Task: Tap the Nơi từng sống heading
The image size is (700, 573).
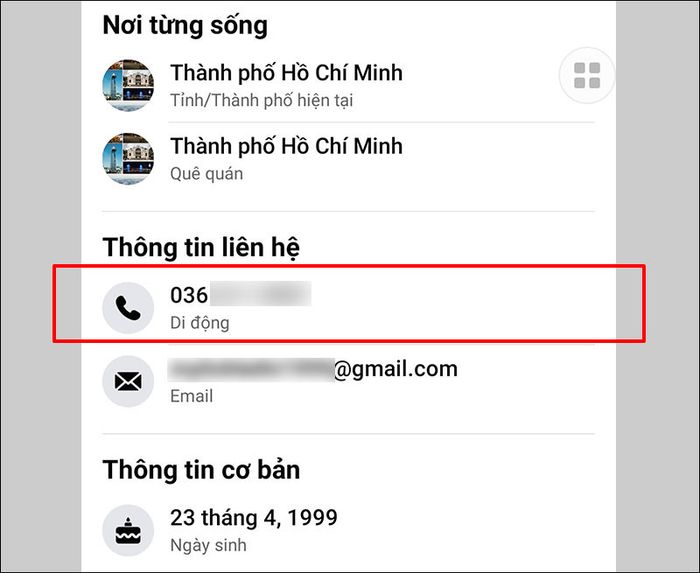Action: point(185,26)
